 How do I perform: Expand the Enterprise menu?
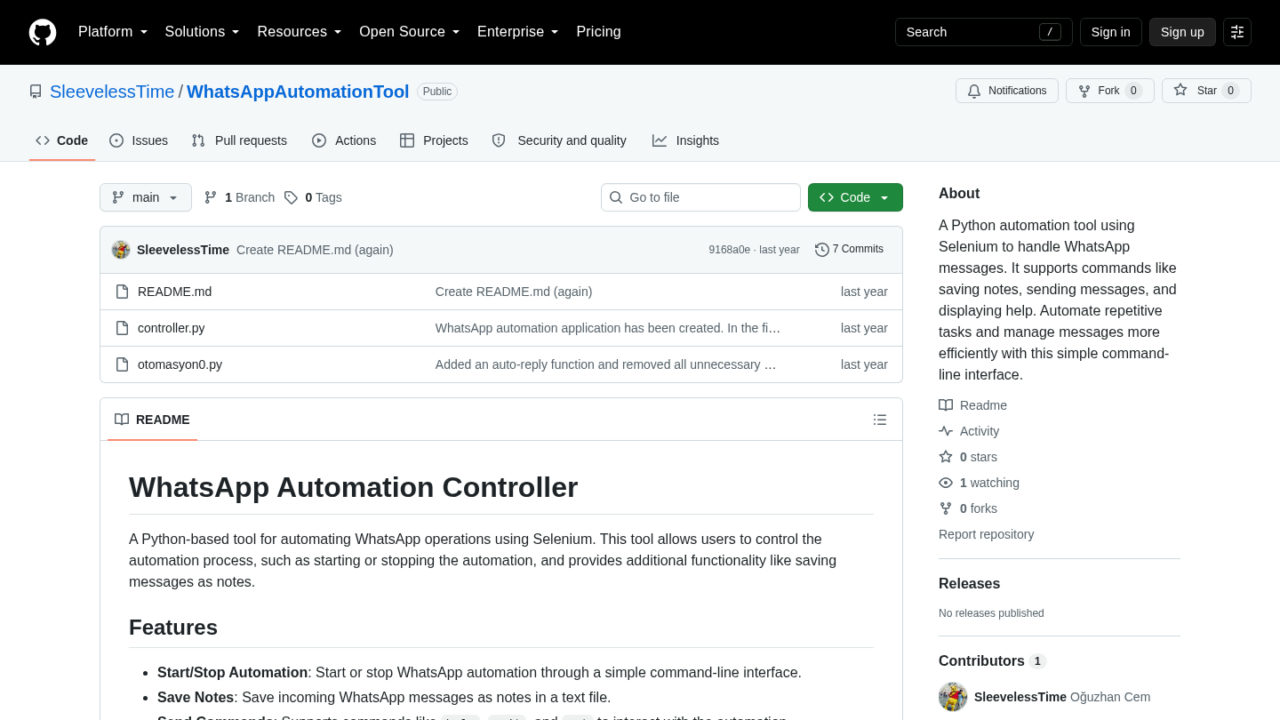click(518, 32)
